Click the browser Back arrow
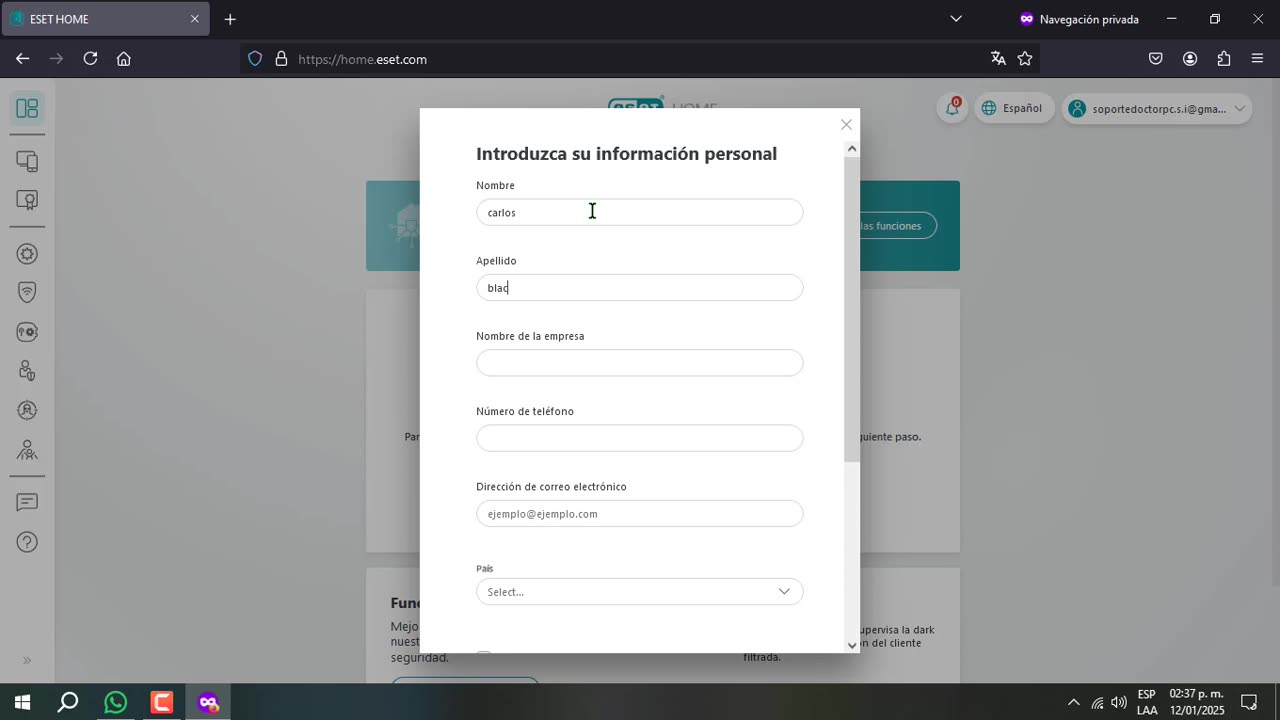 click(x=22, y=59)
